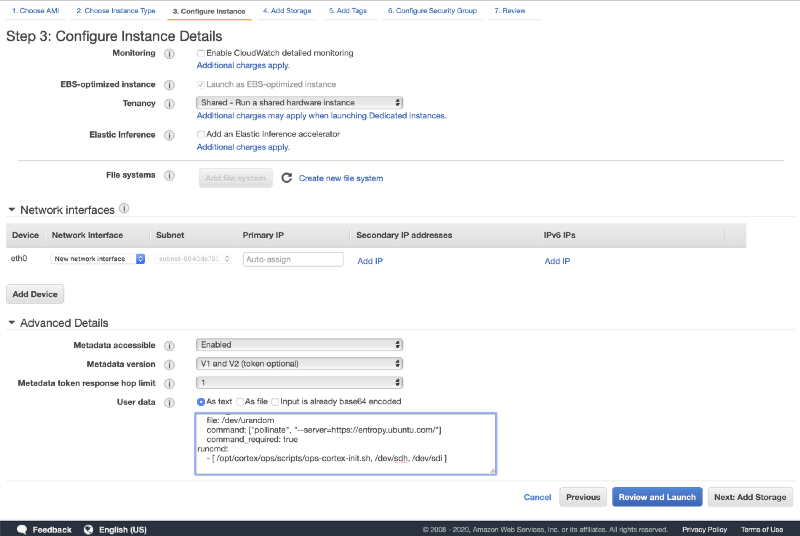
Task: Click the Feedback label in the footer
Action: click(x=52, y=530)
